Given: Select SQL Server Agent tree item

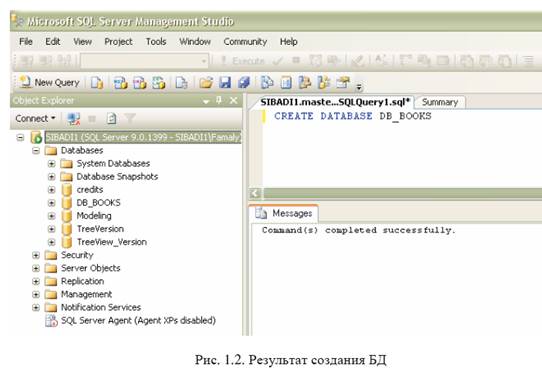Looking at the screenshot, I should tap(131, 321).
